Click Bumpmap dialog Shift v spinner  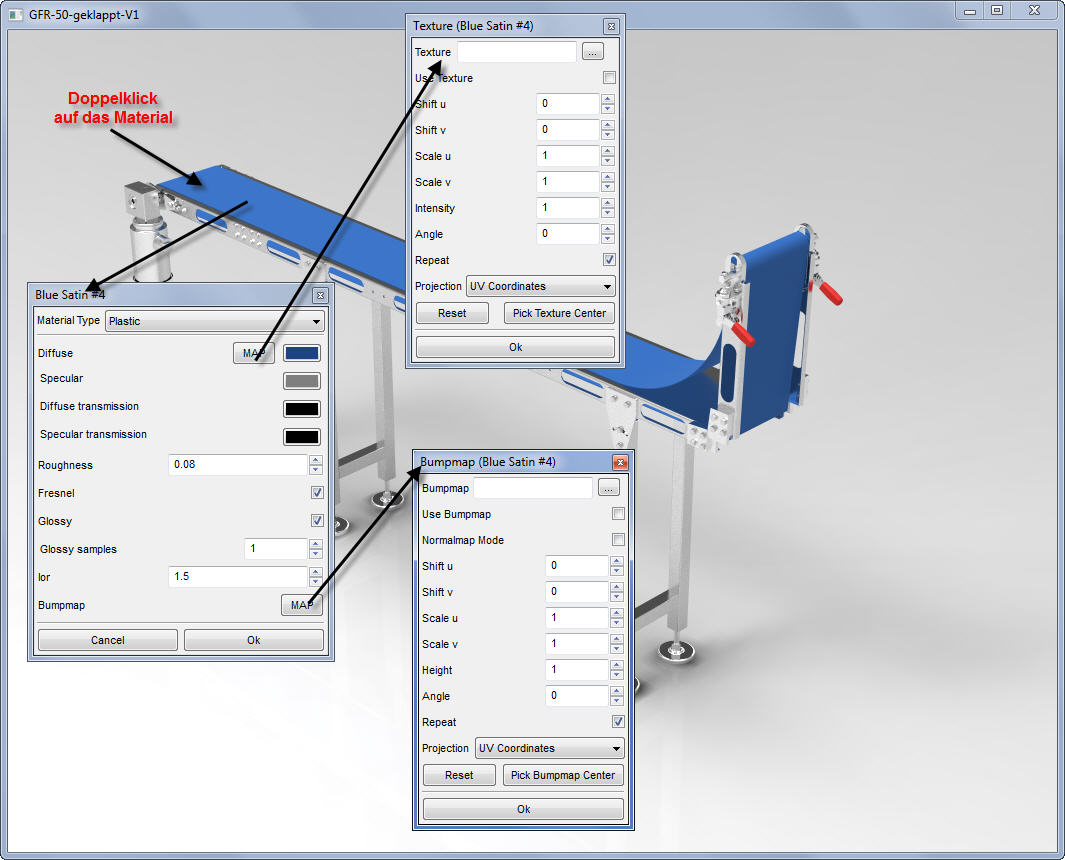pyautogui.click(x=617, y=592)
